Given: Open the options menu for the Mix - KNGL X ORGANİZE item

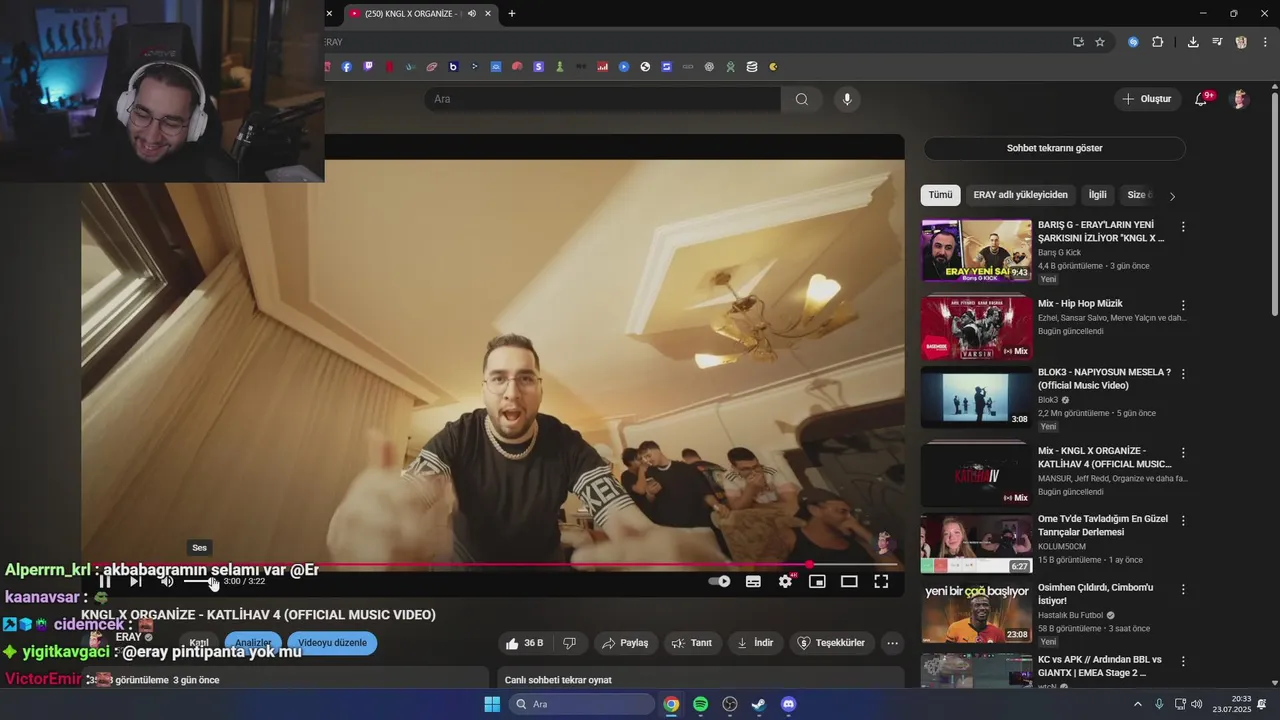Looking at the screenshot, I should (1183, 452).
